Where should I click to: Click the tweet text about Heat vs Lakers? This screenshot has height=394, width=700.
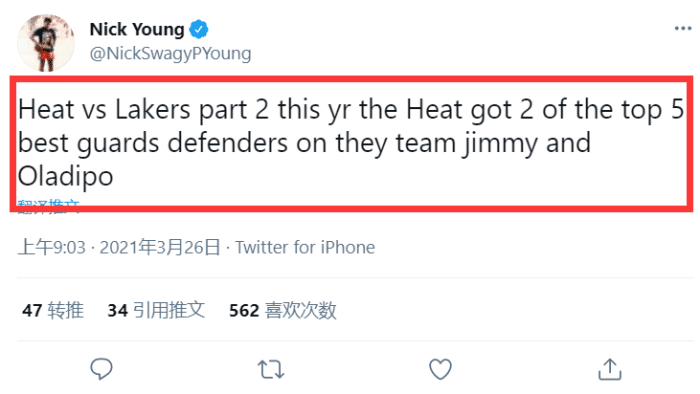click(350, 143)
